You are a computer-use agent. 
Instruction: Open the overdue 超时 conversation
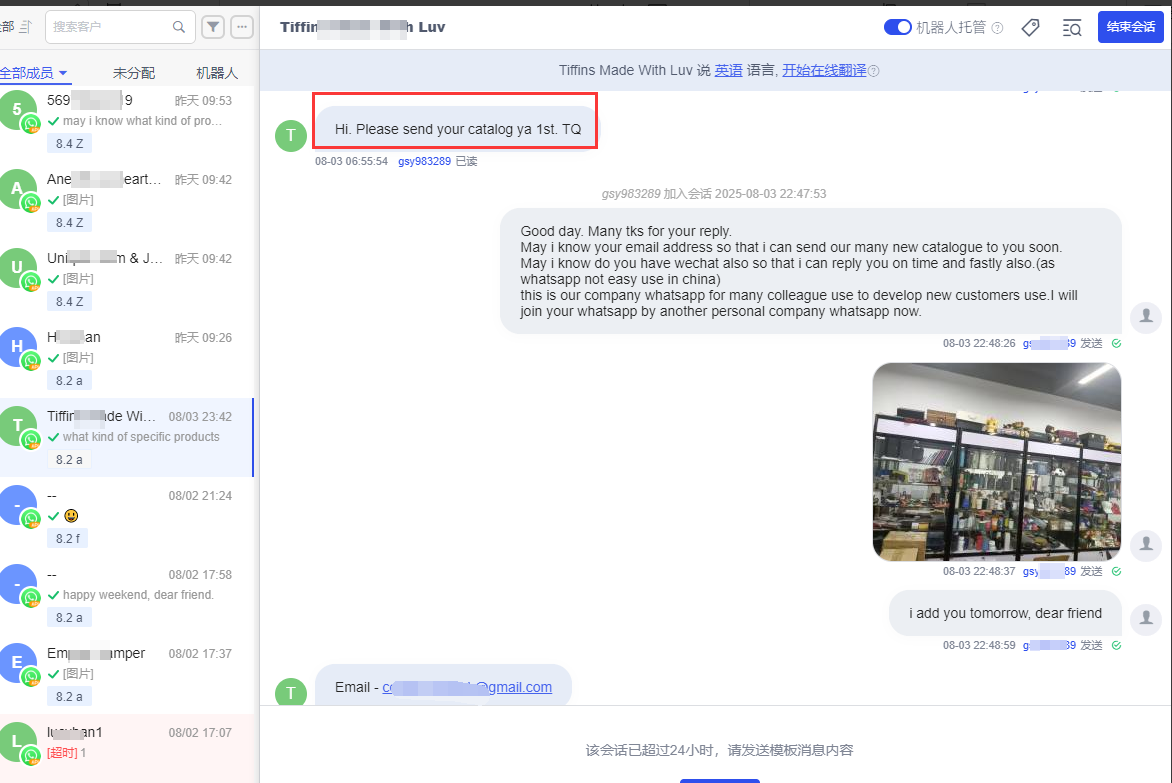(x=127, y=747)
